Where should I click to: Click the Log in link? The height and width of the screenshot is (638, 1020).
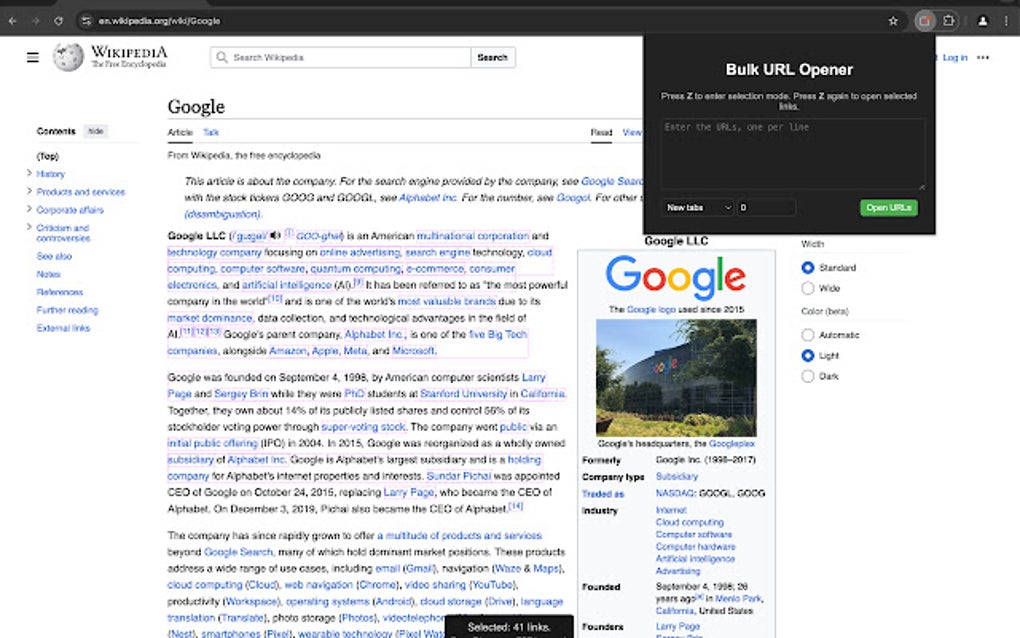954,57
